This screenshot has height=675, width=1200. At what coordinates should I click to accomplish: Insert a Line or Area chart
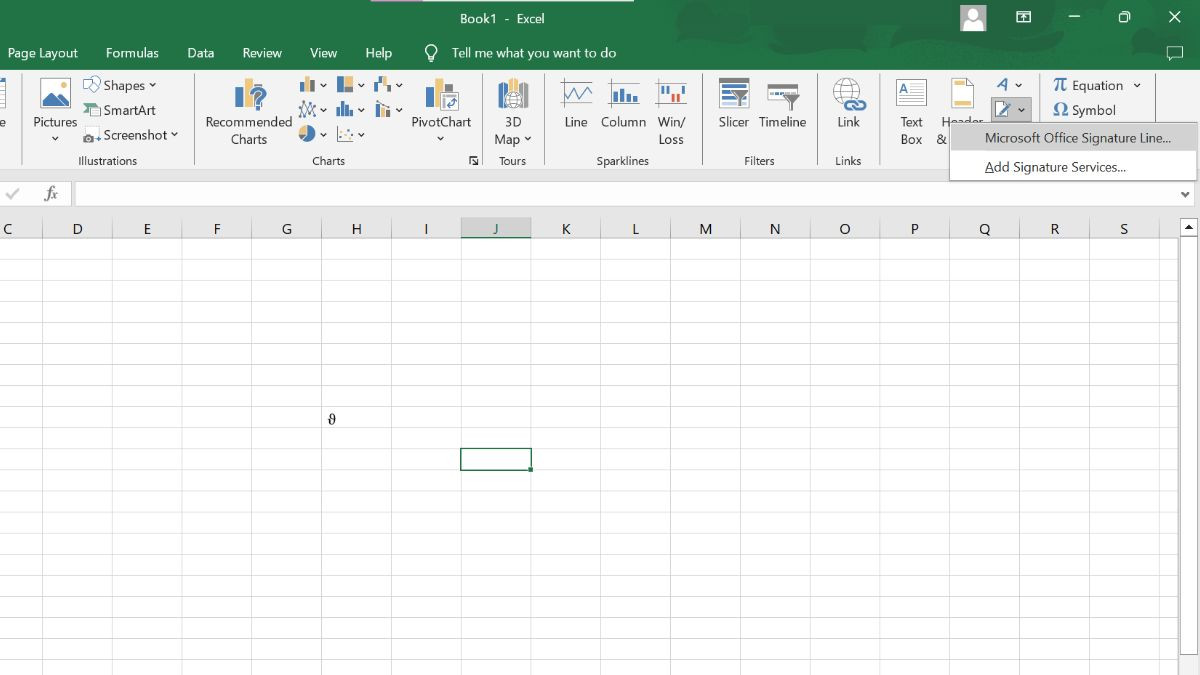313,110
